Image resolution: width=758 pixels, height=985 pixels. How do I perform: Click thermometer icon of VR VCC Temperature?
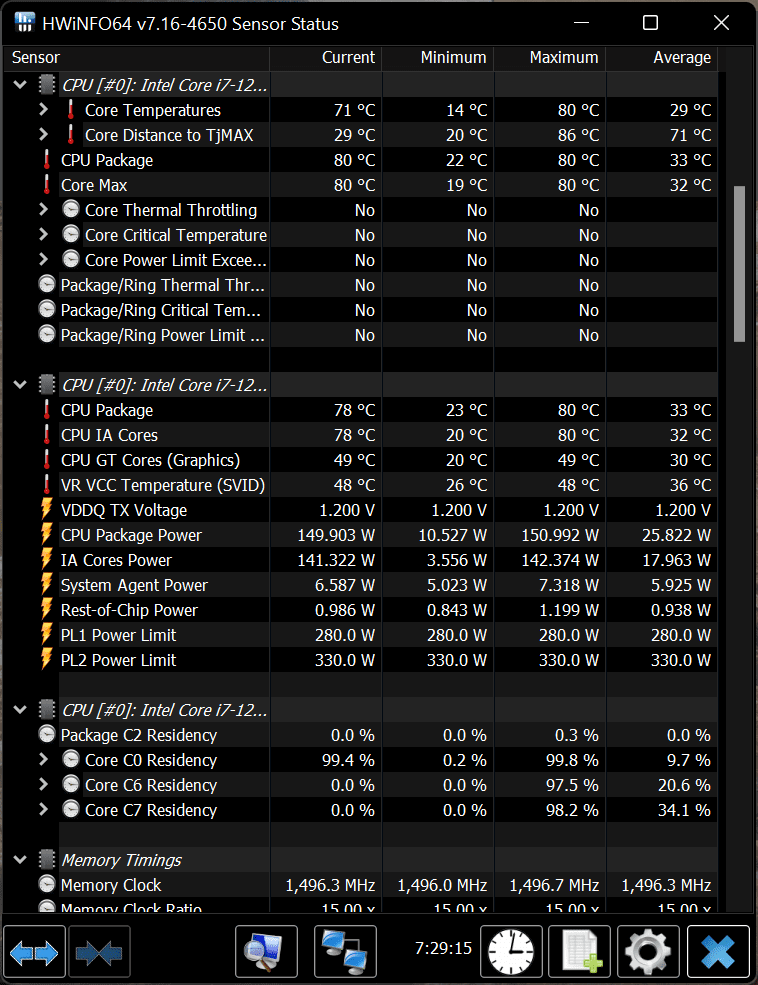(x=46, y=485)
